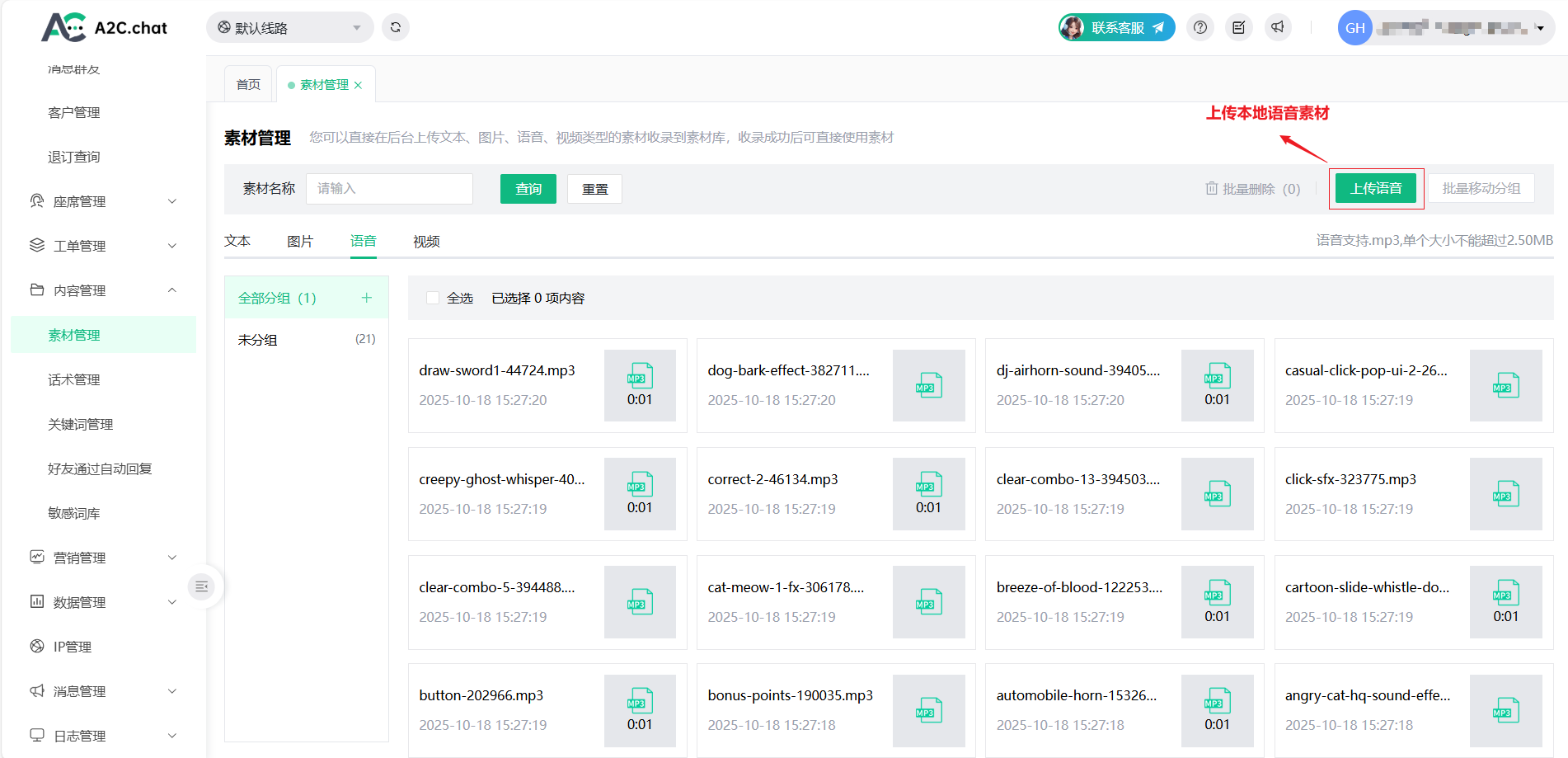Open the help question mark icon
The height and width of the screenshot is (758, 1568).
point(1200,27)
